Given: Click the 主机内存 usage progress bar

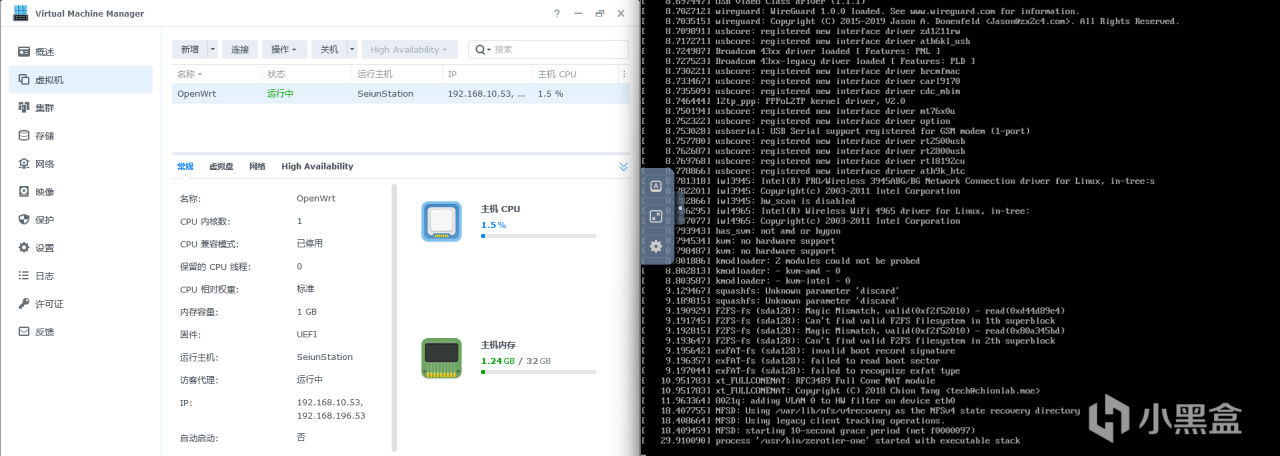Looking at the screenshot, I should pos(538,372).
